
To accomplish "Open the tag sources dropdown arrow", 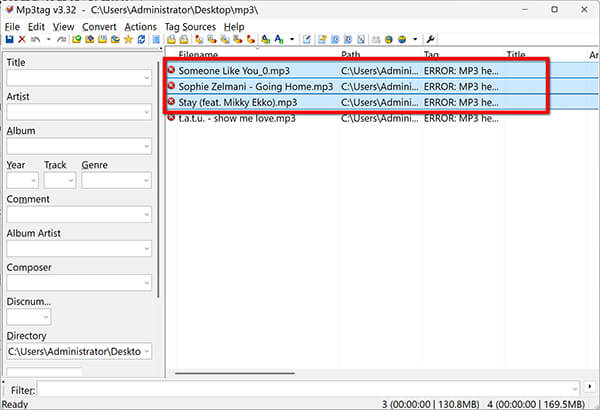I will coord(415,39).
